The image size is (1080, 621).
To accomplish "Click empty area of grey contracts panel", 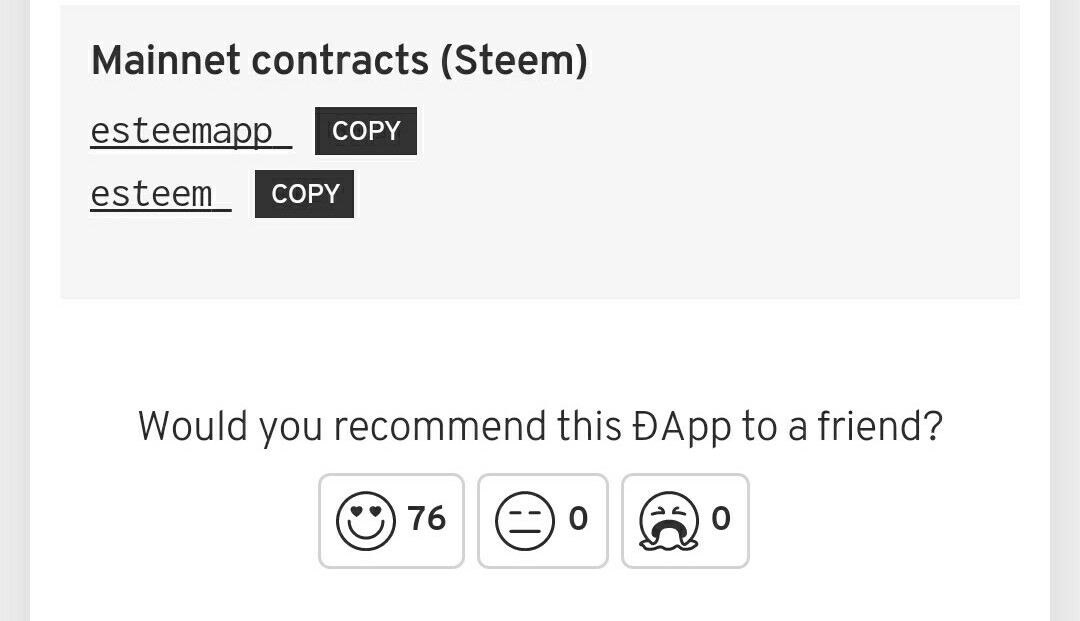I will click(700, 220).
